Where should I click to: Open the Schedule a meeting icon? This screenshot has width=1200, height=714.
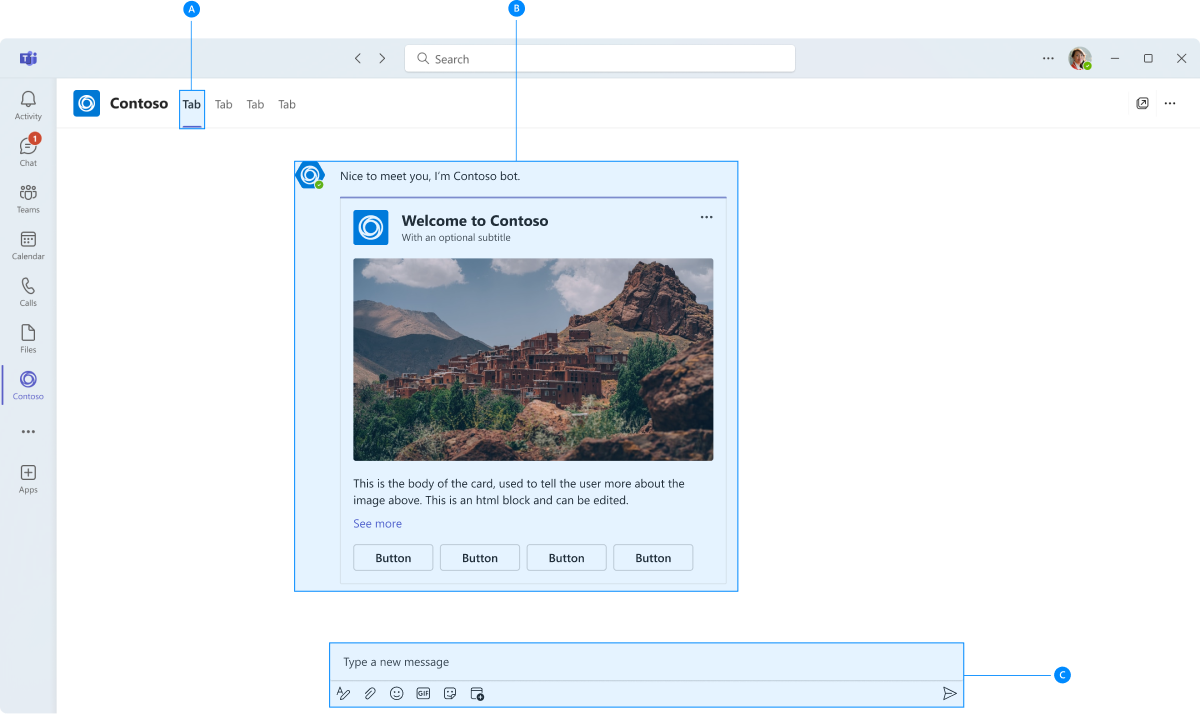tap(477, 693)
